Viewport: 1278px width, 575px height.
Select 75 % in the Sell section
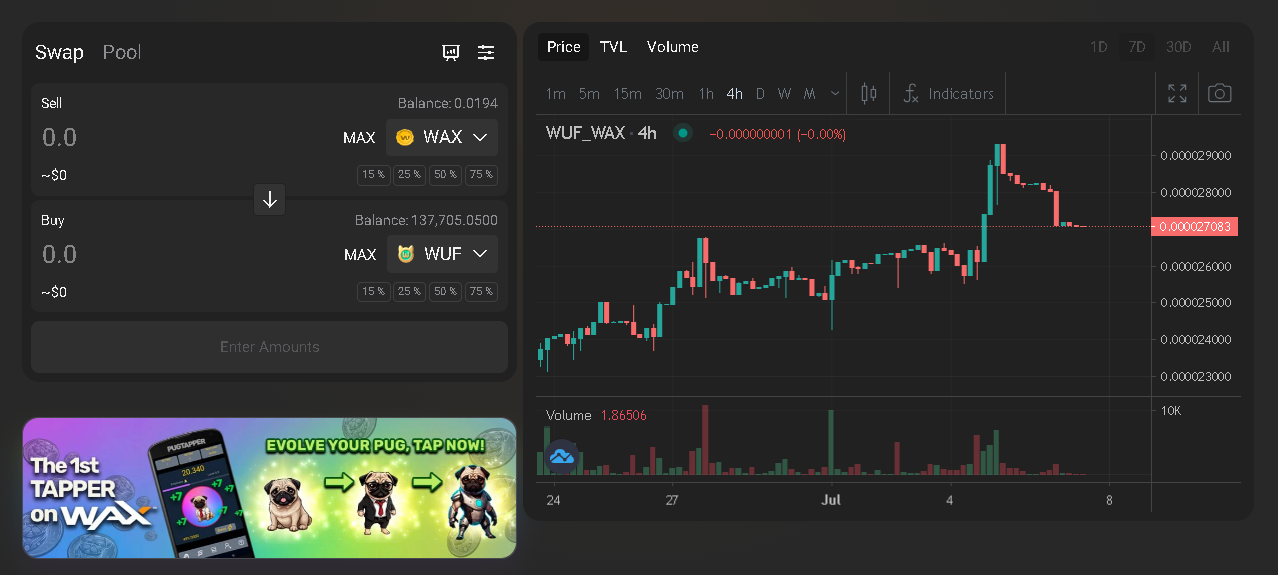click(481, 174)
